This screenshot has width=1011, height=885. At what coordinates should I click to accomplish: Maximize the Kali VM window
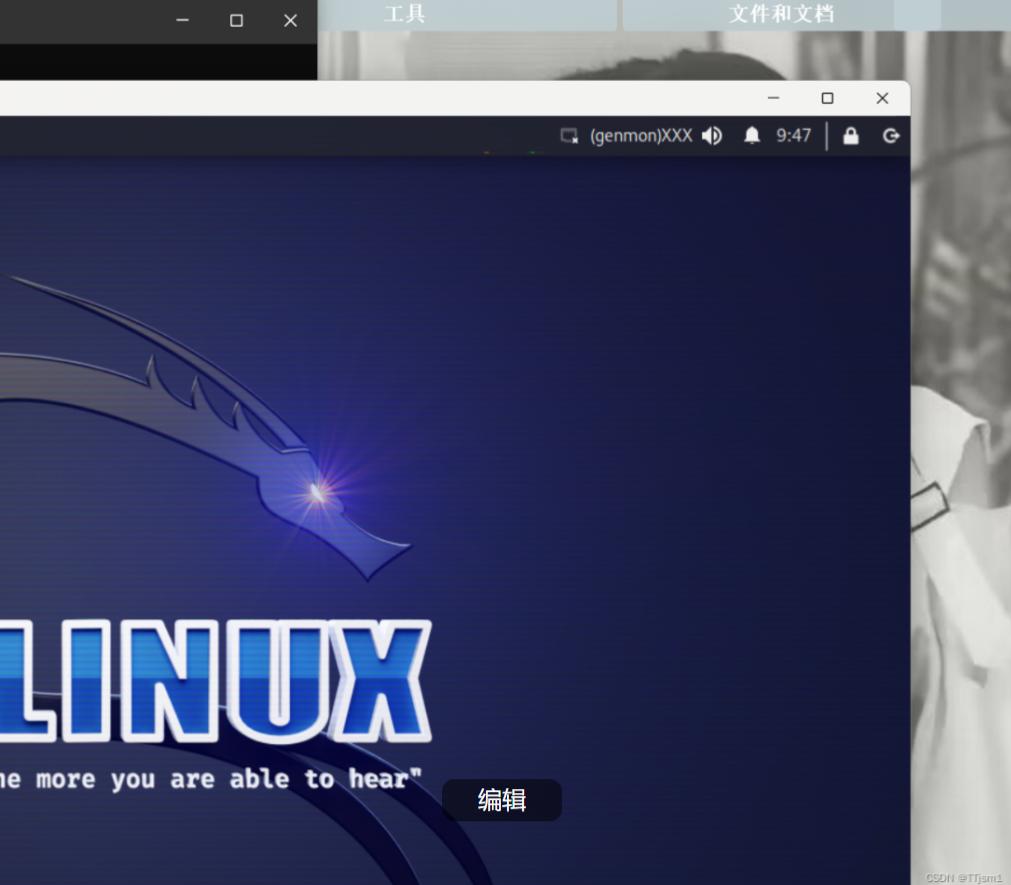(x=827, y=98)
